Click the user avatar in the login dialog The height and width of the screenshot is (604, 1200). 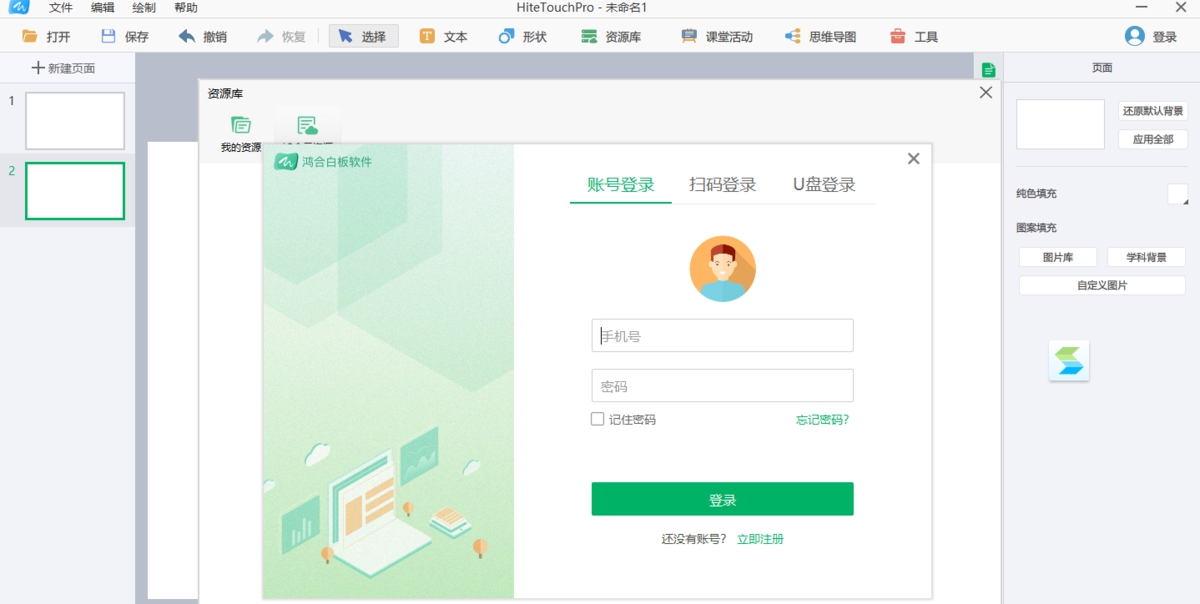pyautogui.click(x=722, y=269)
